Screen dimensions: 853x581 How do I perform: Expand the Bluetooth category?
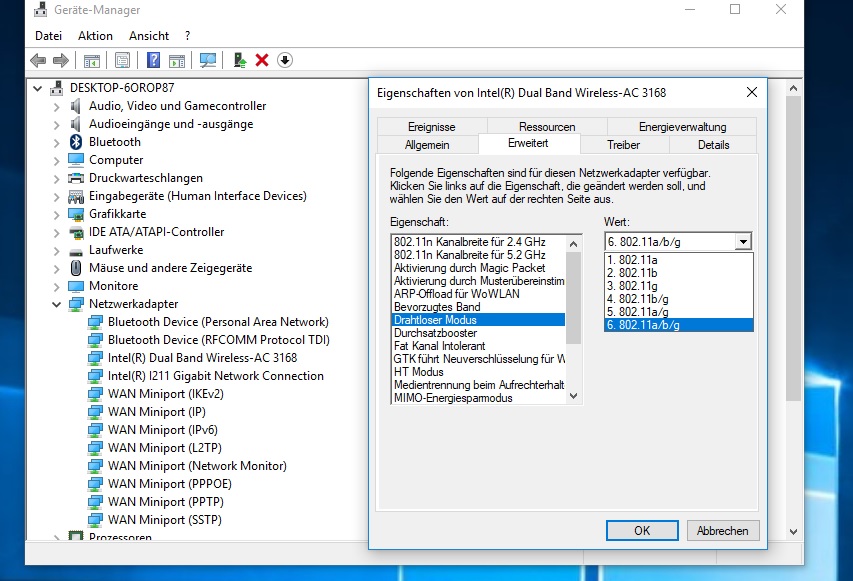click(x=57, y=141)
